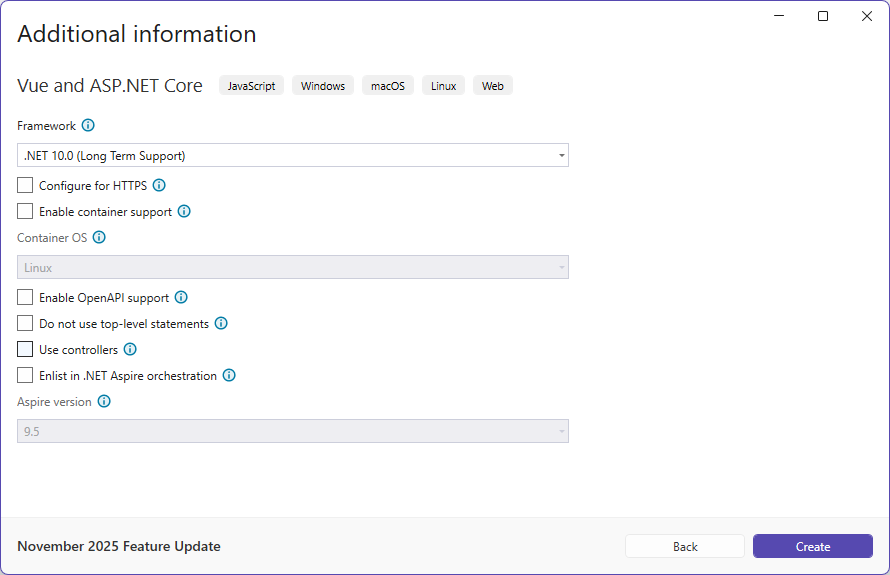Maximize the Additional information window

click(x=823, y=16)
